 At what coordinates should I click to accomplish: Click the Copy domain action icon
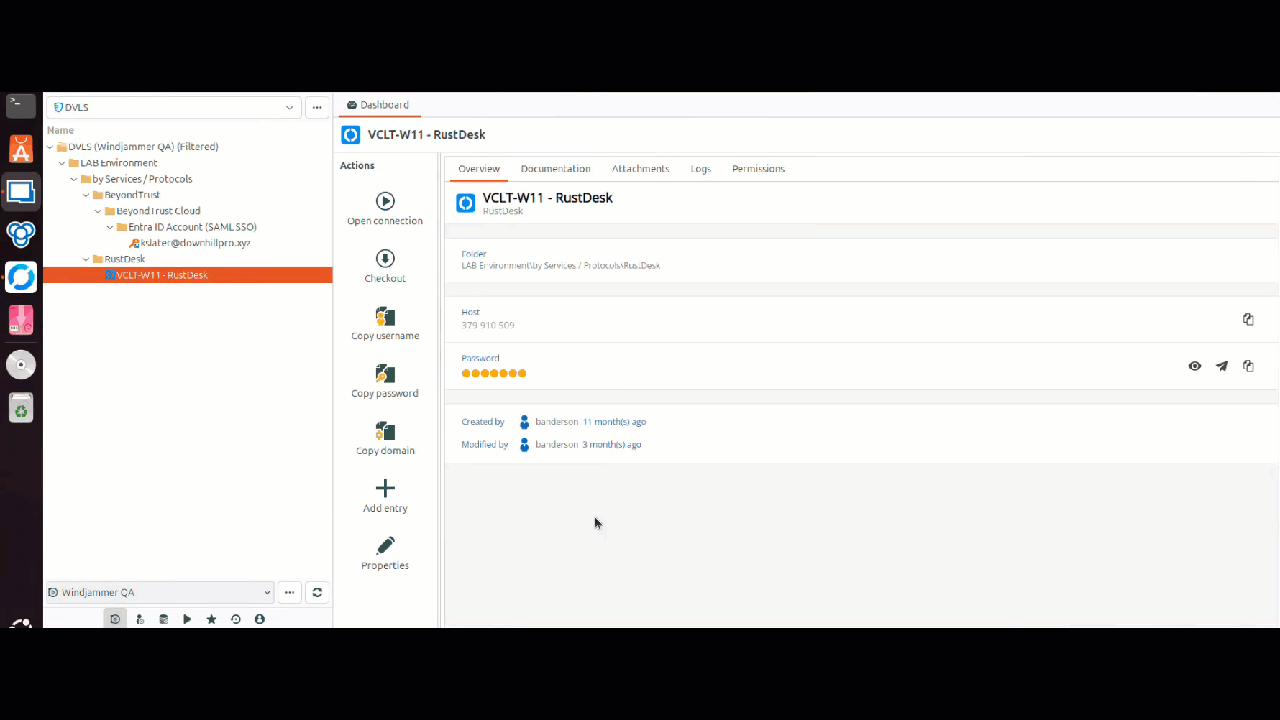point(385,431)
